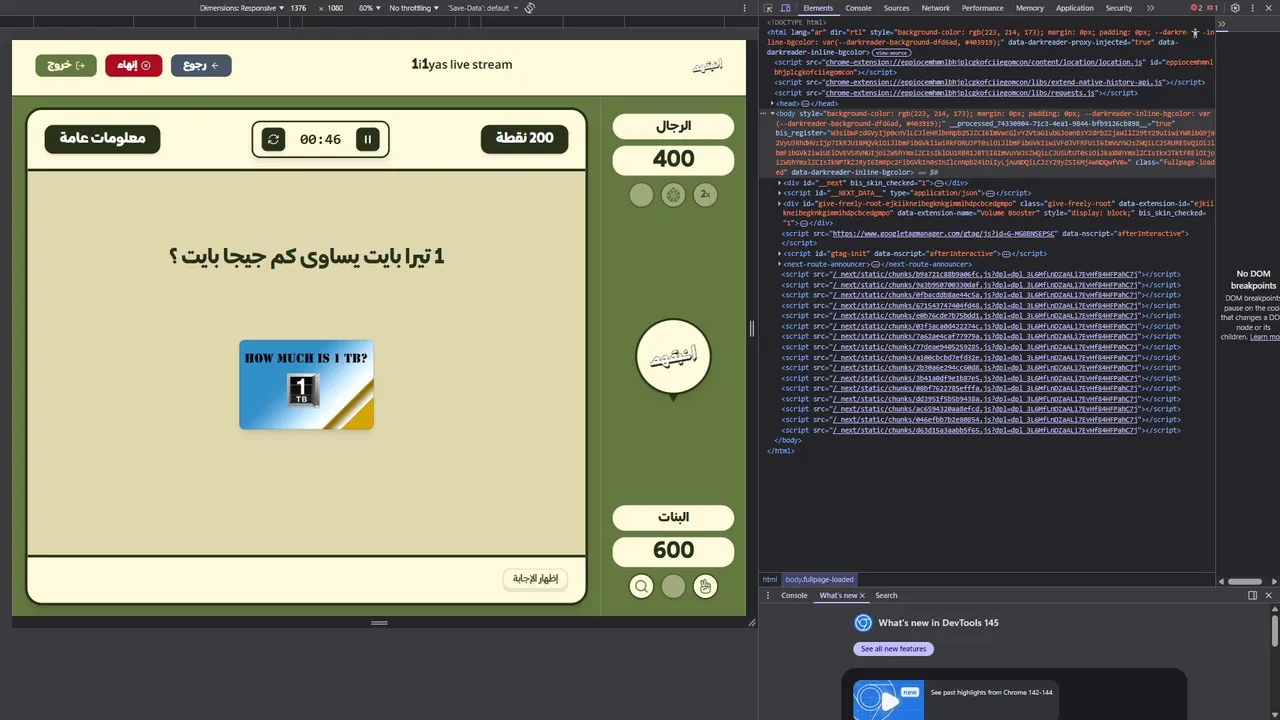Switch to the Performance tab
1280x720 pixels.
(982, 8)
